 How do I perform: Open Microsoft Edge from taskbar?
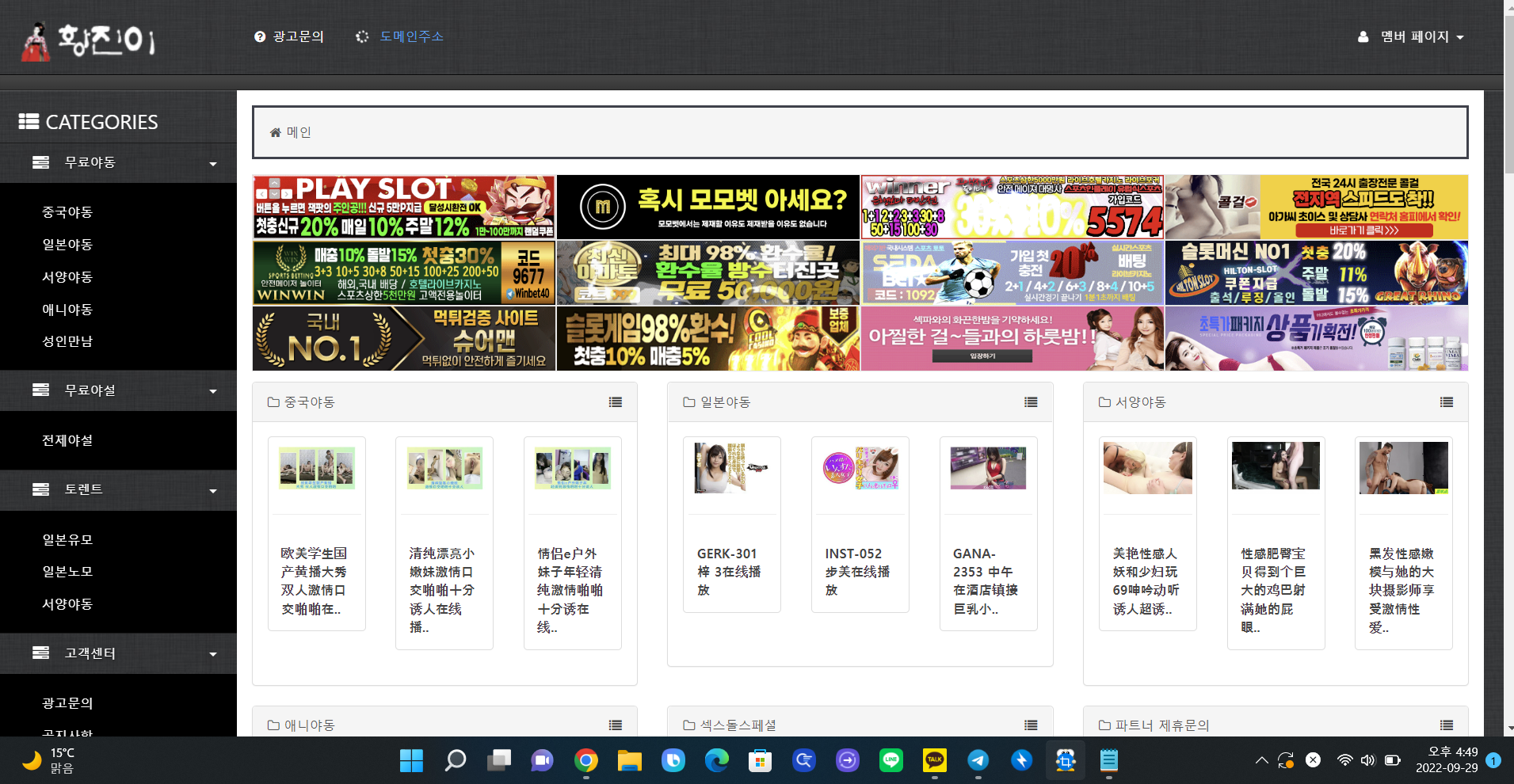[x=717, y=761]
